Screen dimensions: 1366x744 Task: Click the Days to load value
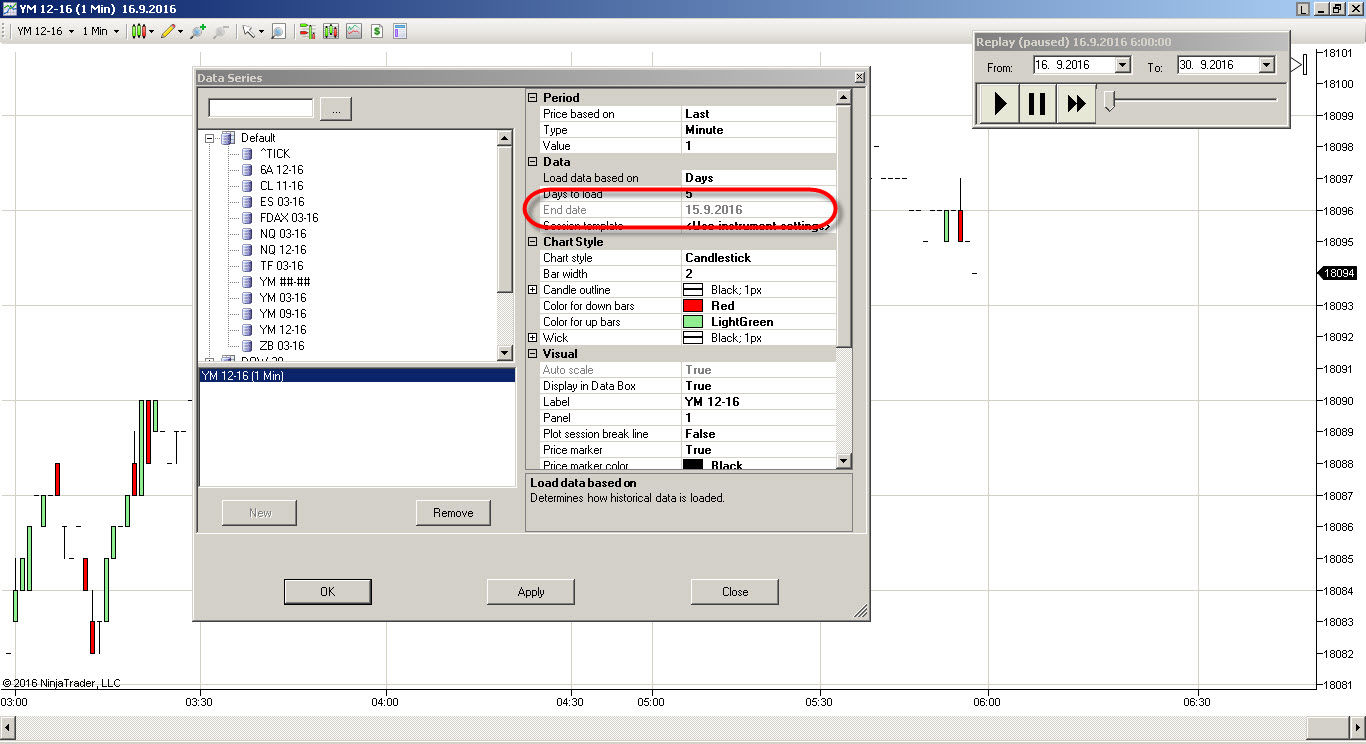click(759, 194)
